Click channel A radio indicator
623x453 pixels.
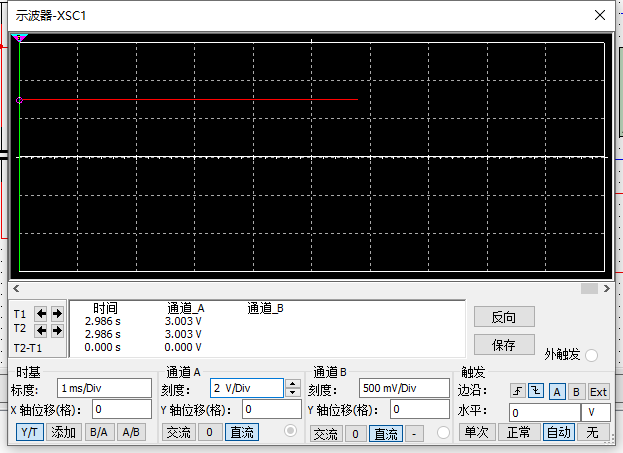click(290, 430)
